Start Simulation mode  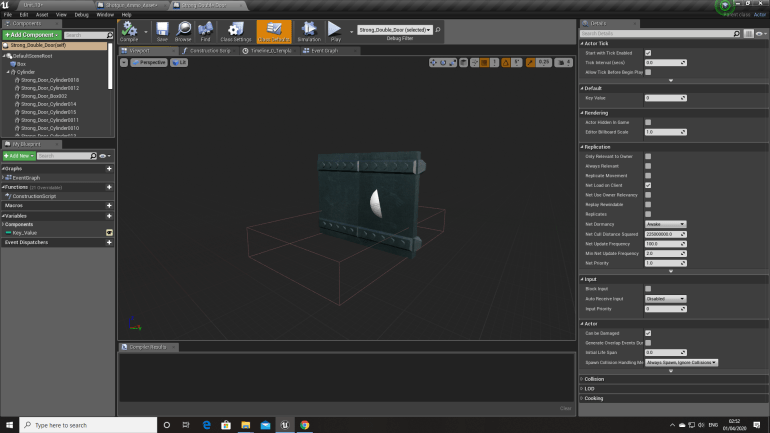pyautogui.click(x=309, y=31)
